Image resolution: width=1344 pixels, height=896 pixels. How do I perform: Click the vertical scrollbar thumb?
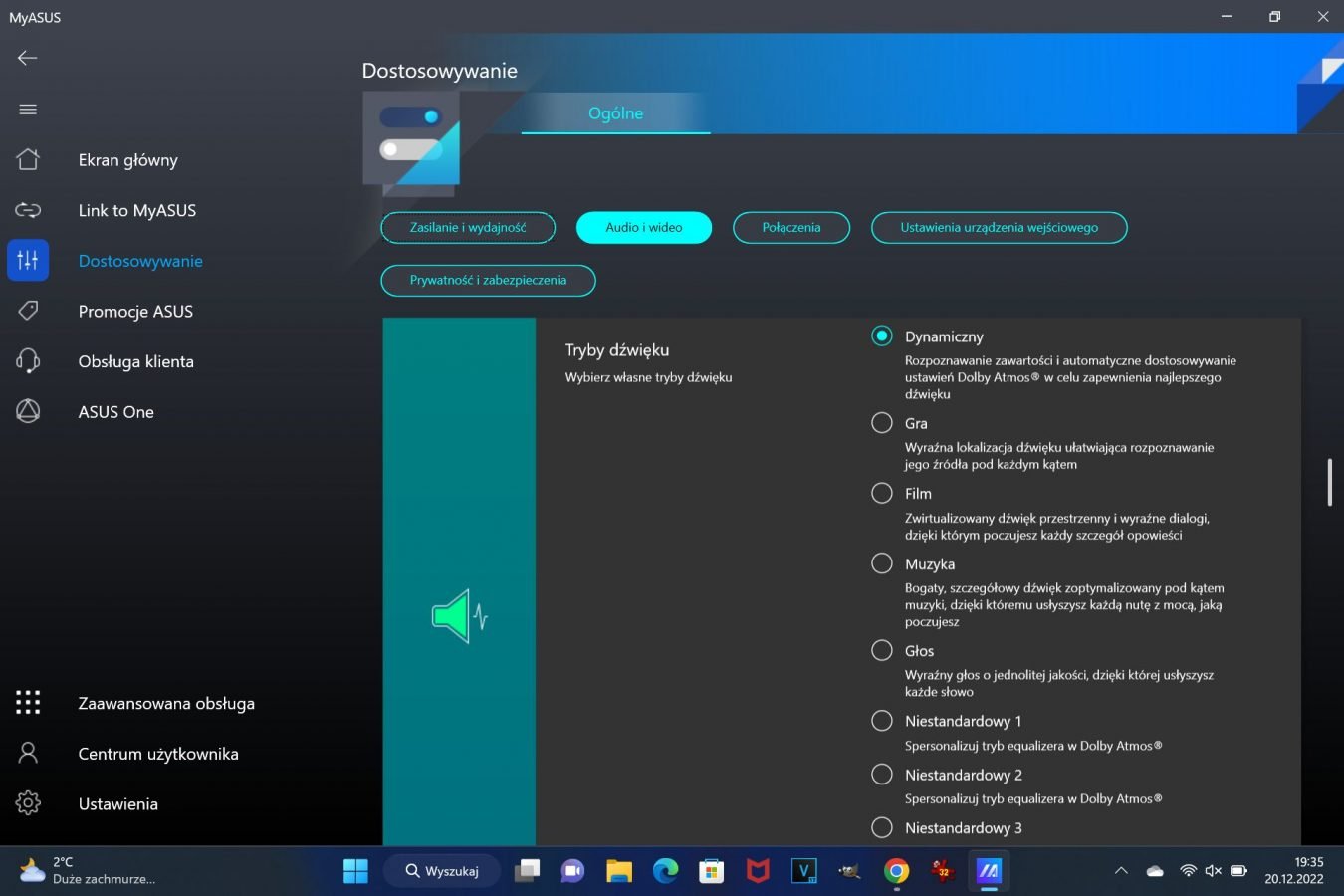click(1329, 482)
